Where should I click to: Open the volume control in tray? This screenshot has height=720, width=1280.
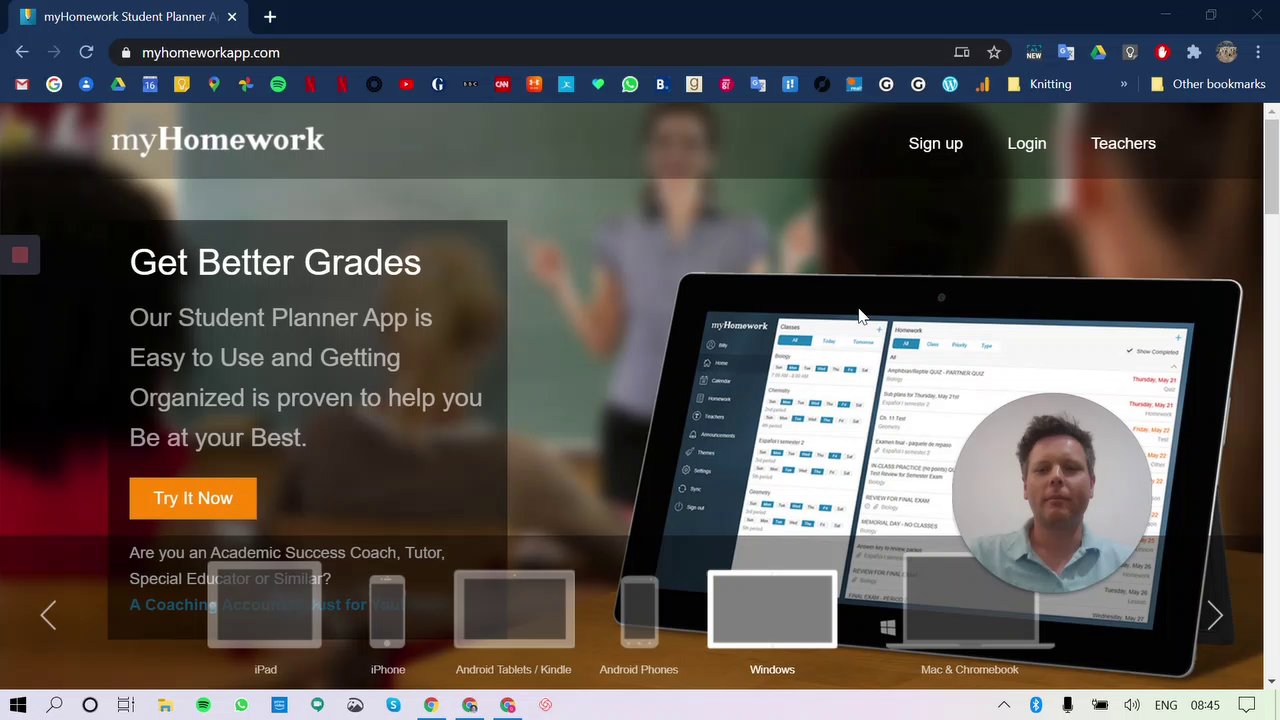coord(1132,705)
